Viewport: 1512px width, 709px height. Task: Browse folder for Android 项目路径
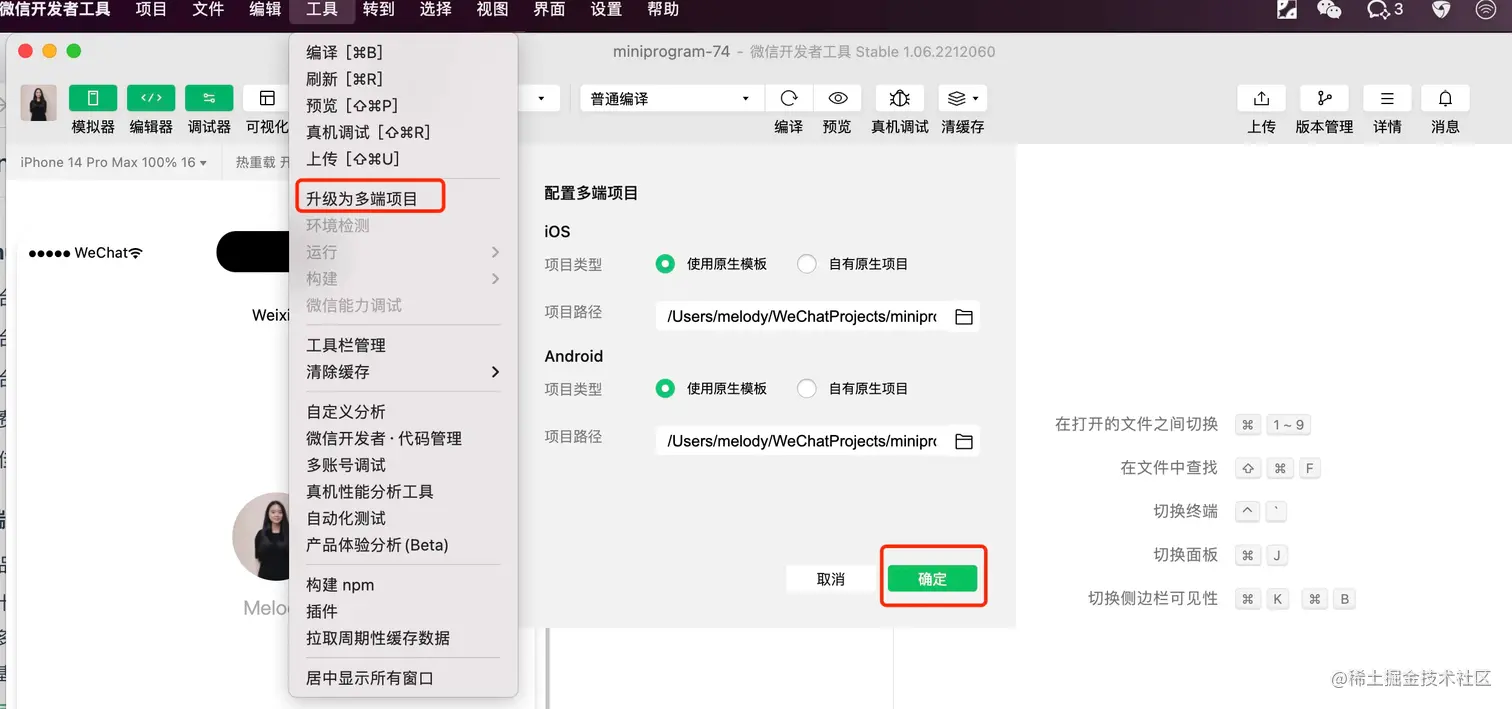point(964,441)
